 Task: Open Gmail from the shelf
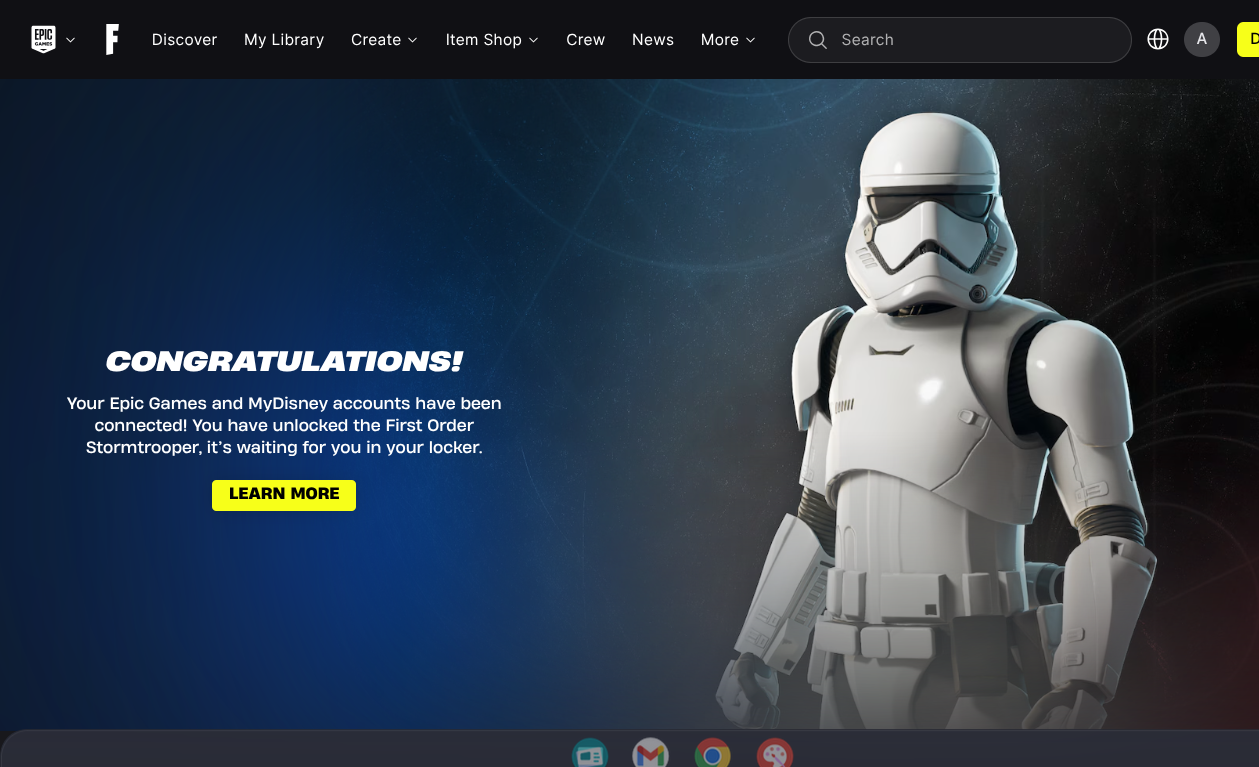pyautogui.click(x=651, y=755)
